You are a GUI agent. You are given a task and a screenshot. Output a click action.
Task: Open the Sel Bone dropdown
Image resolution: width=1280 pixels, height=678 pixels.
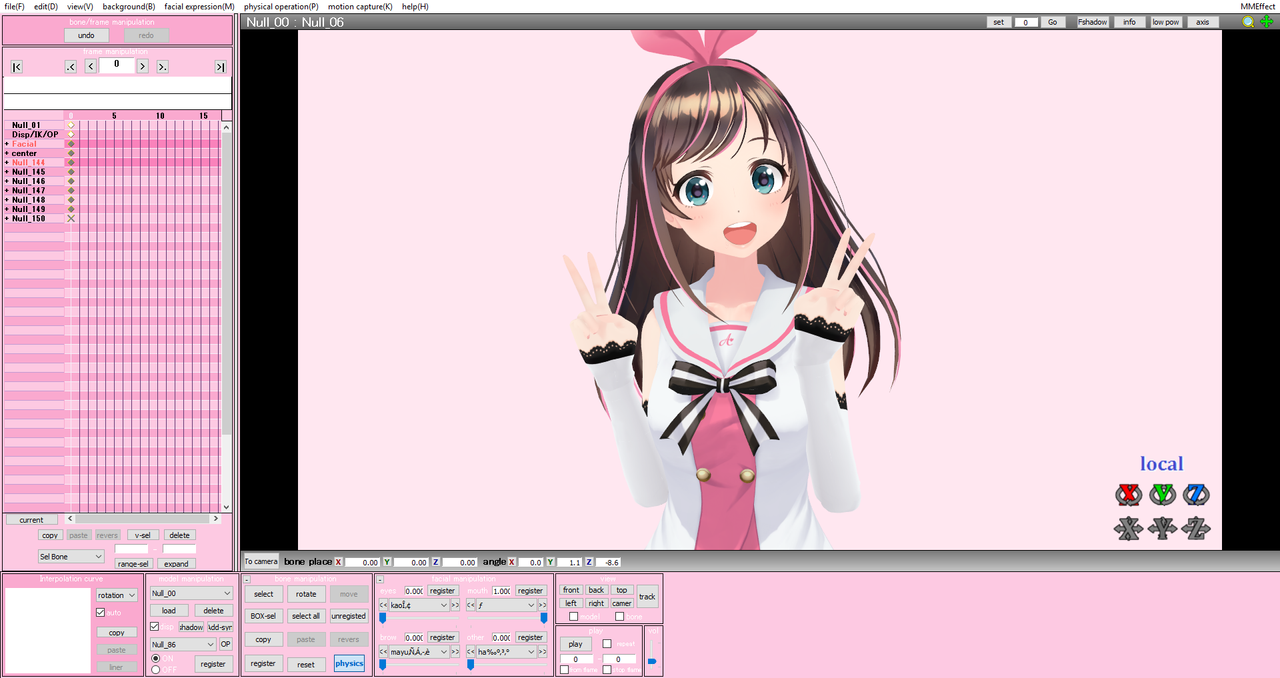71,556
